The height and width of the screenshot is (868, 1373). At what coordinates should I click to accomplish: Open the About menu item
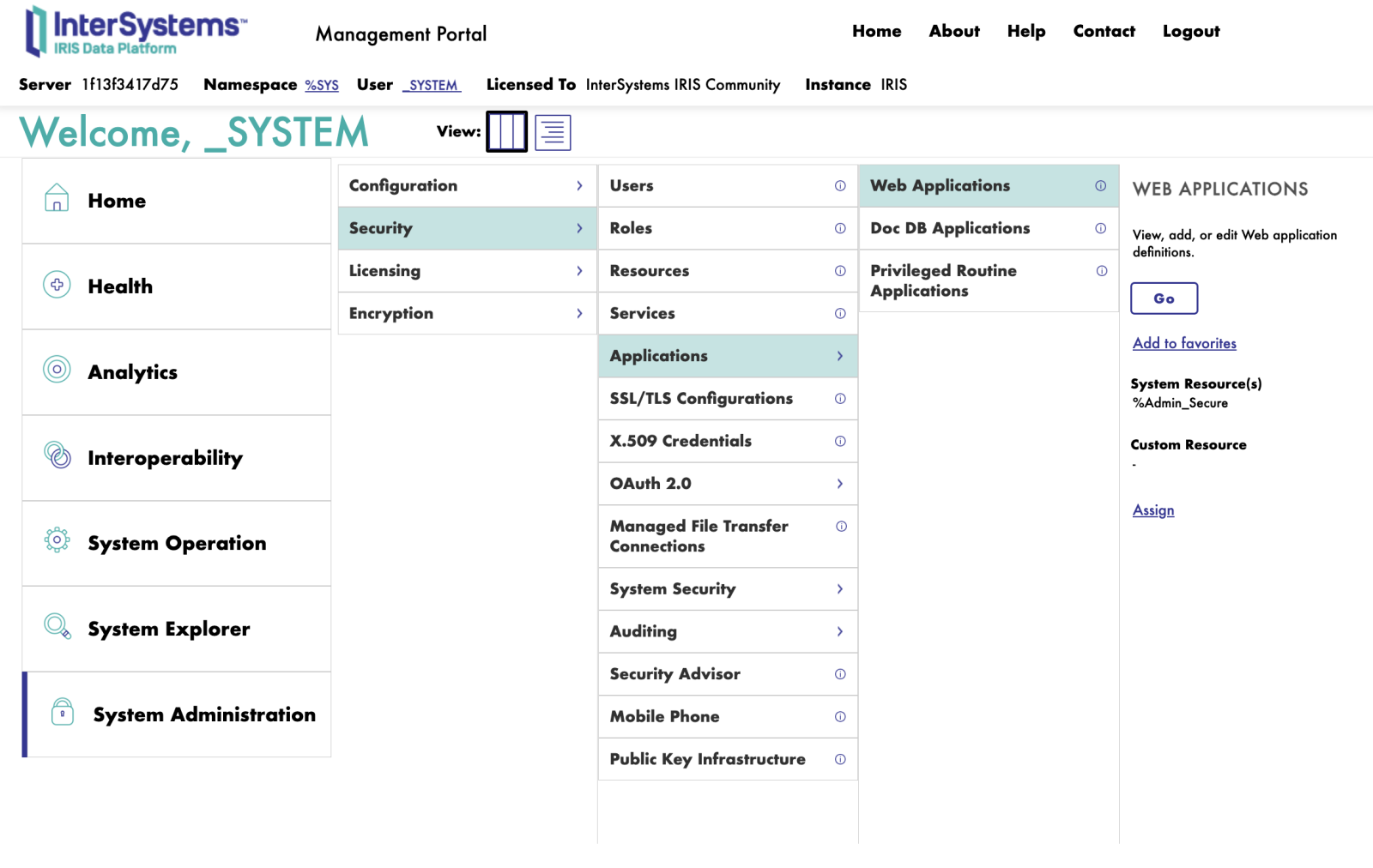click(953, 32)
